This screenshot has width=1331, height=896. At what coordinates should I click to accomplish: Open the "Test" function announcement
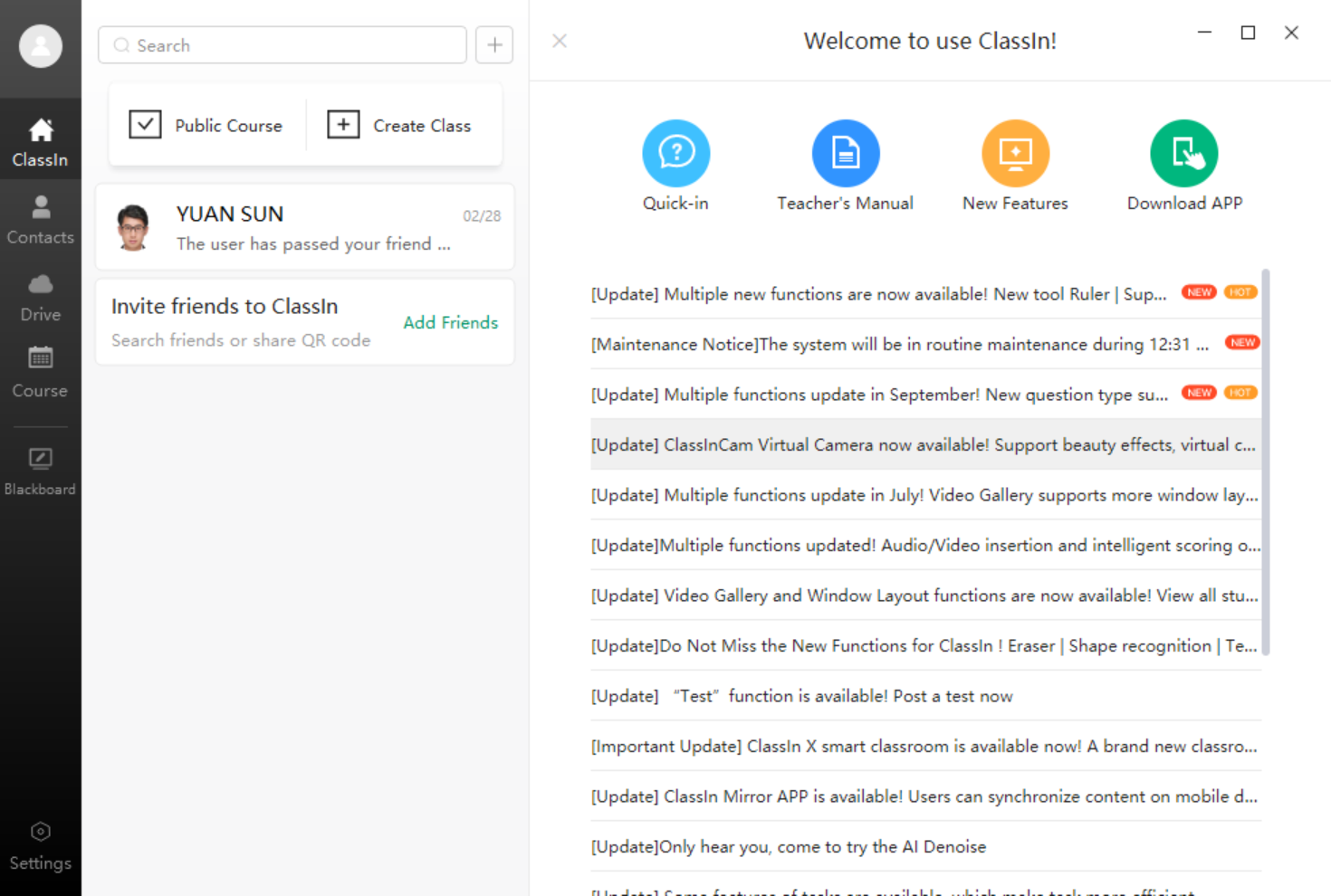[925, 696]
